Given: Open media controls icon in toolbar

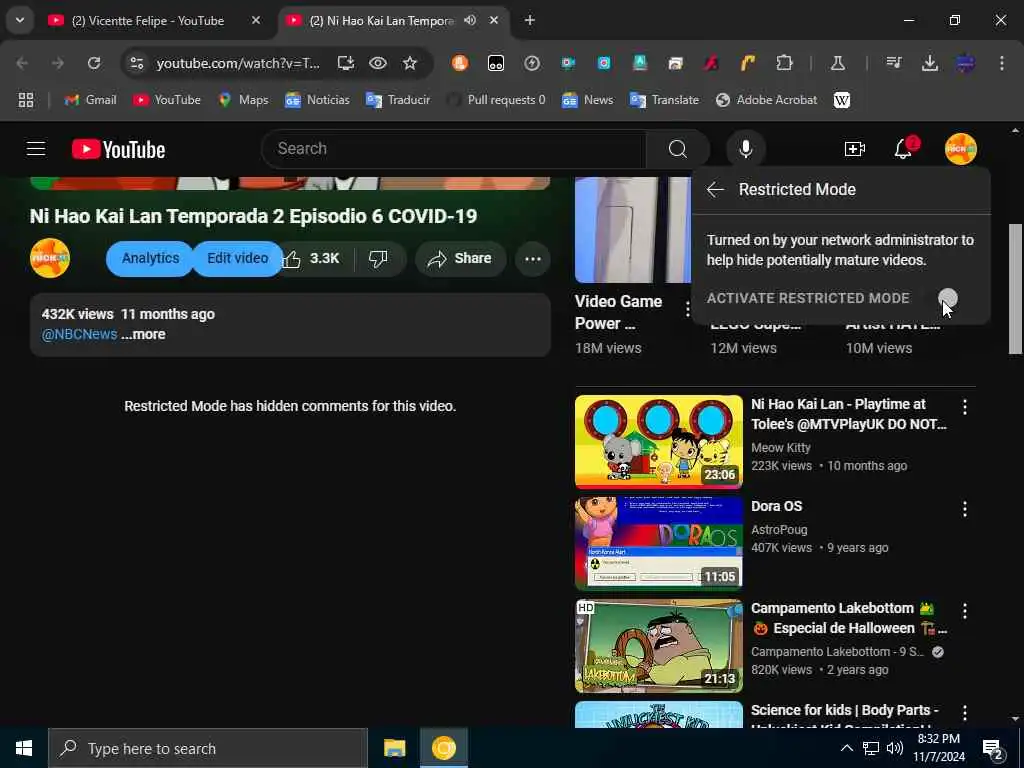Looking at the screenshot, I should (x=894, y=63).
